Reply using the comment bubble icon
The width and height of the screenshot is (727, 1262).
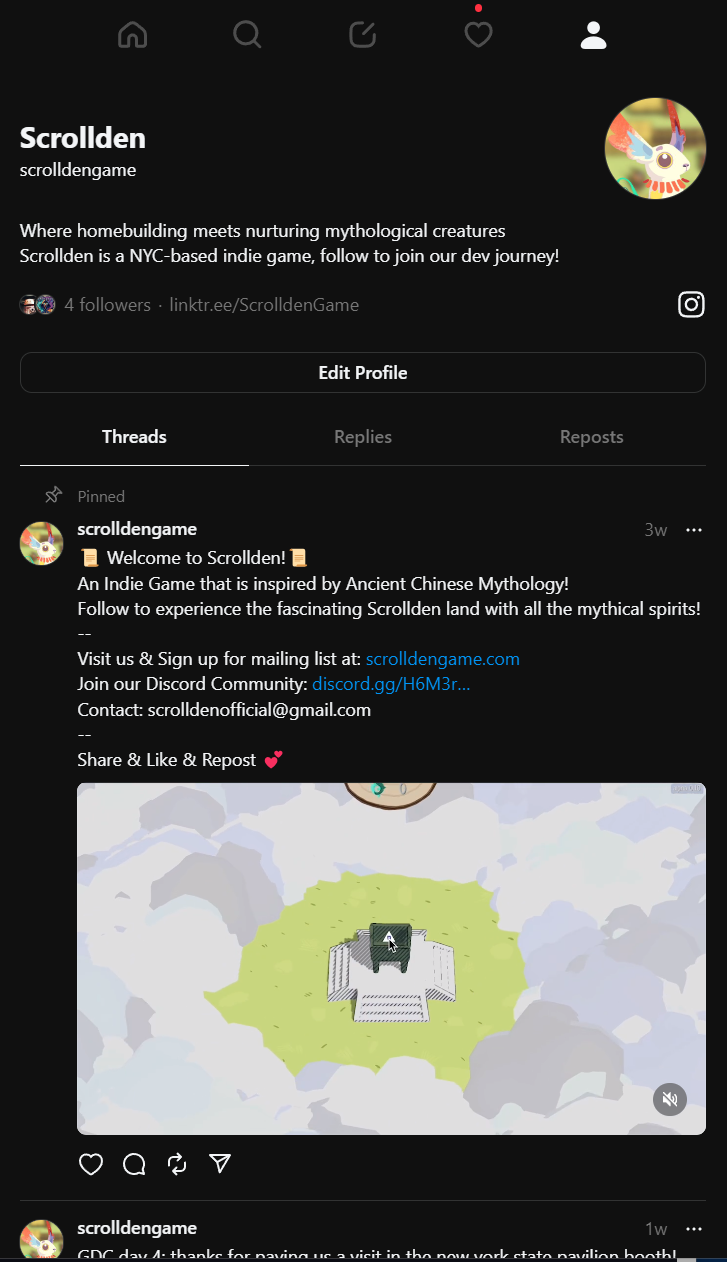[134, 1164]
